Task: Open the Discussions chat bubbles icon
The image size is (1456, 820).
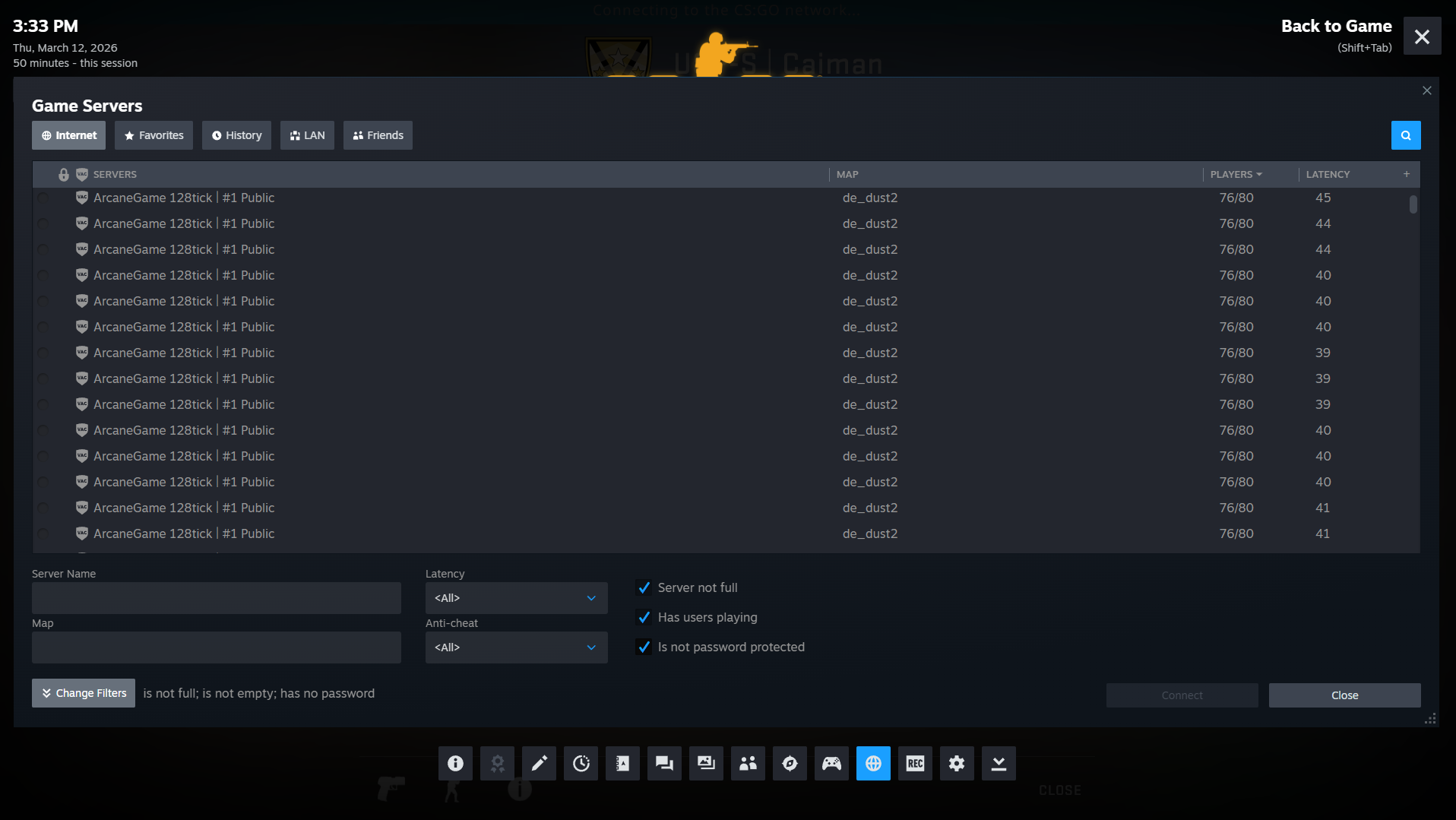Action: click(664, 763)
